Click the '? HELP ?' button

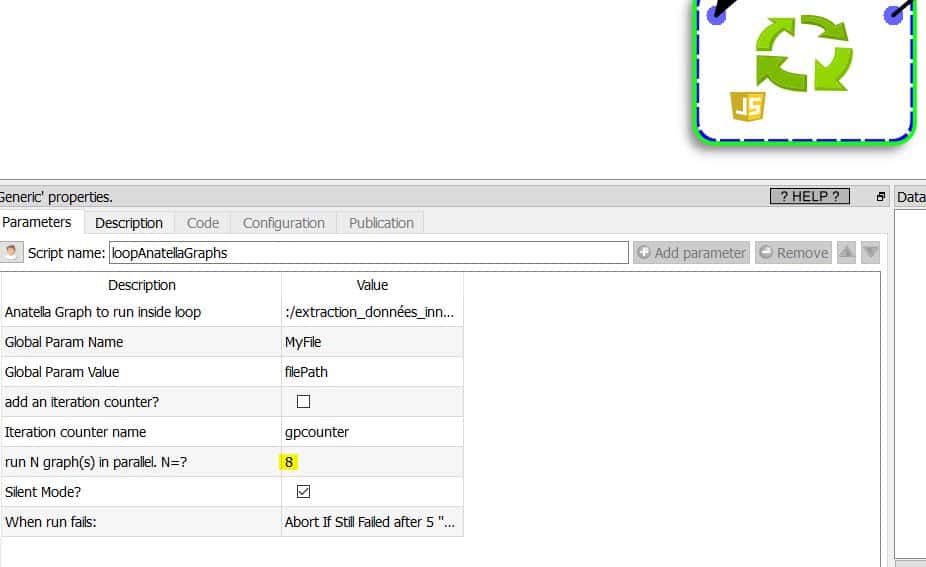(809, 197)
